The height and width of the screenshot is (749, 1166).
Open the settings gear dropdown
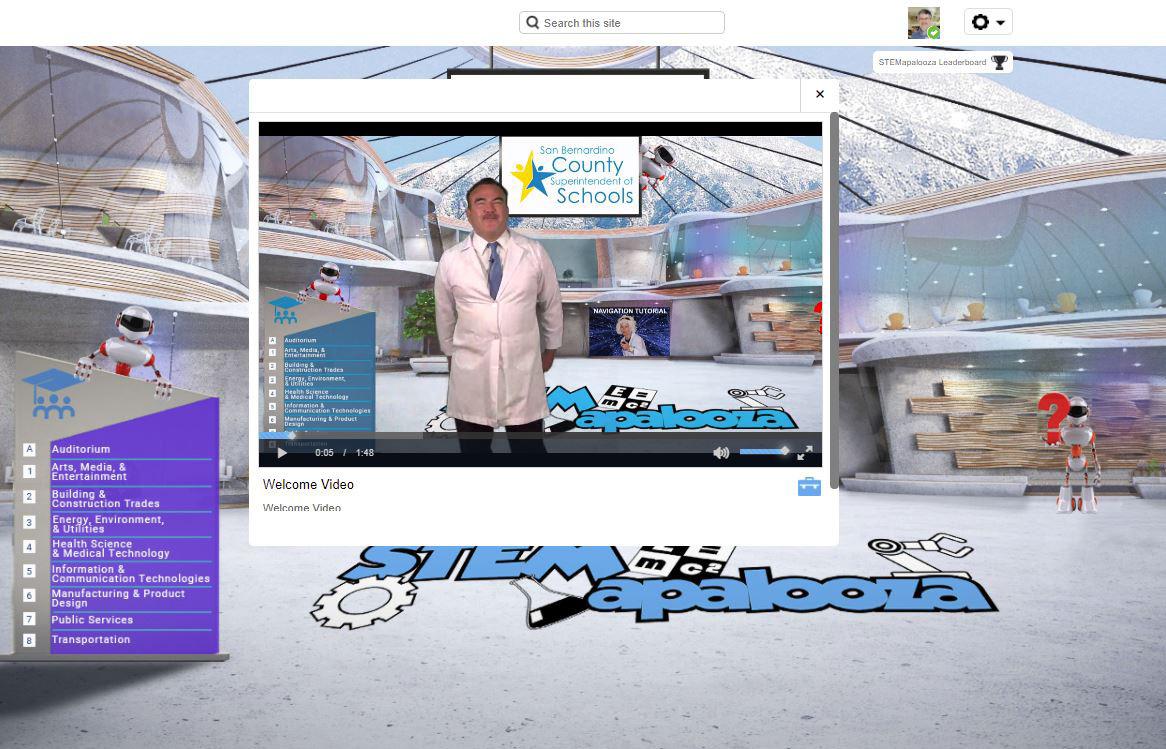[988, 22]
